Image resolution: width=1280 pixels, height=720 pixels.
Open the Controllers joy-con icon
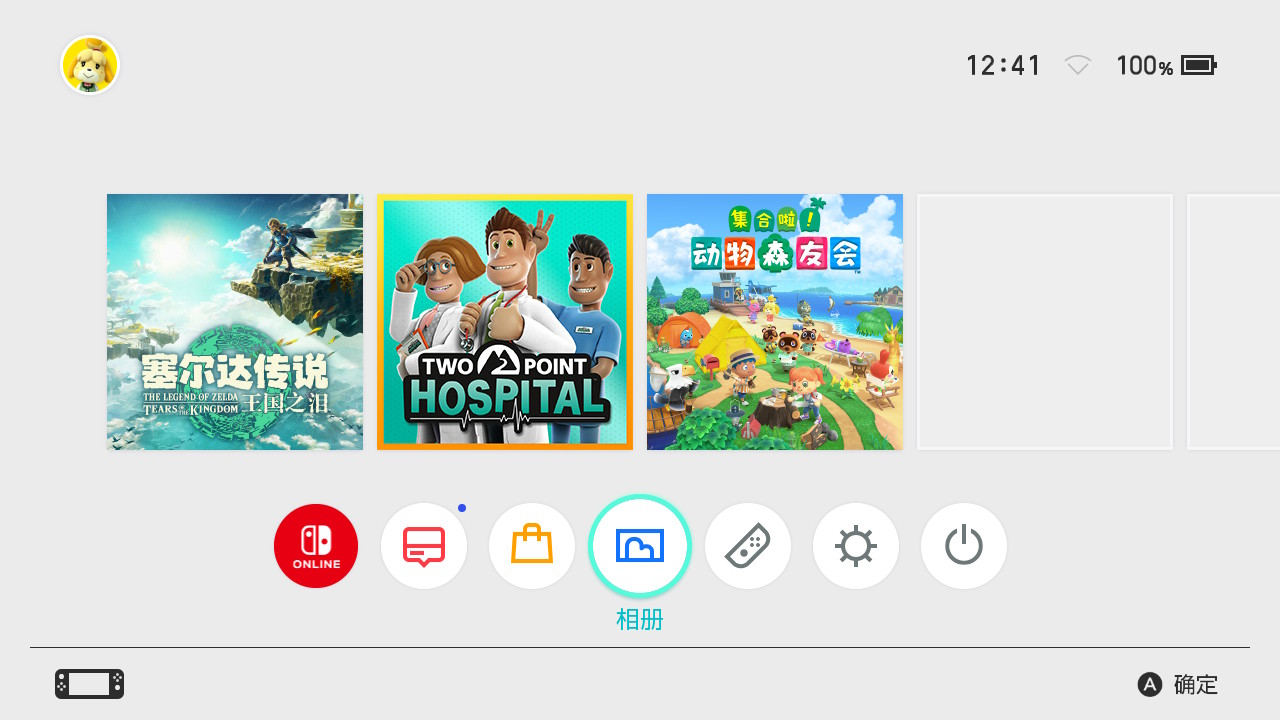[748, 546]
